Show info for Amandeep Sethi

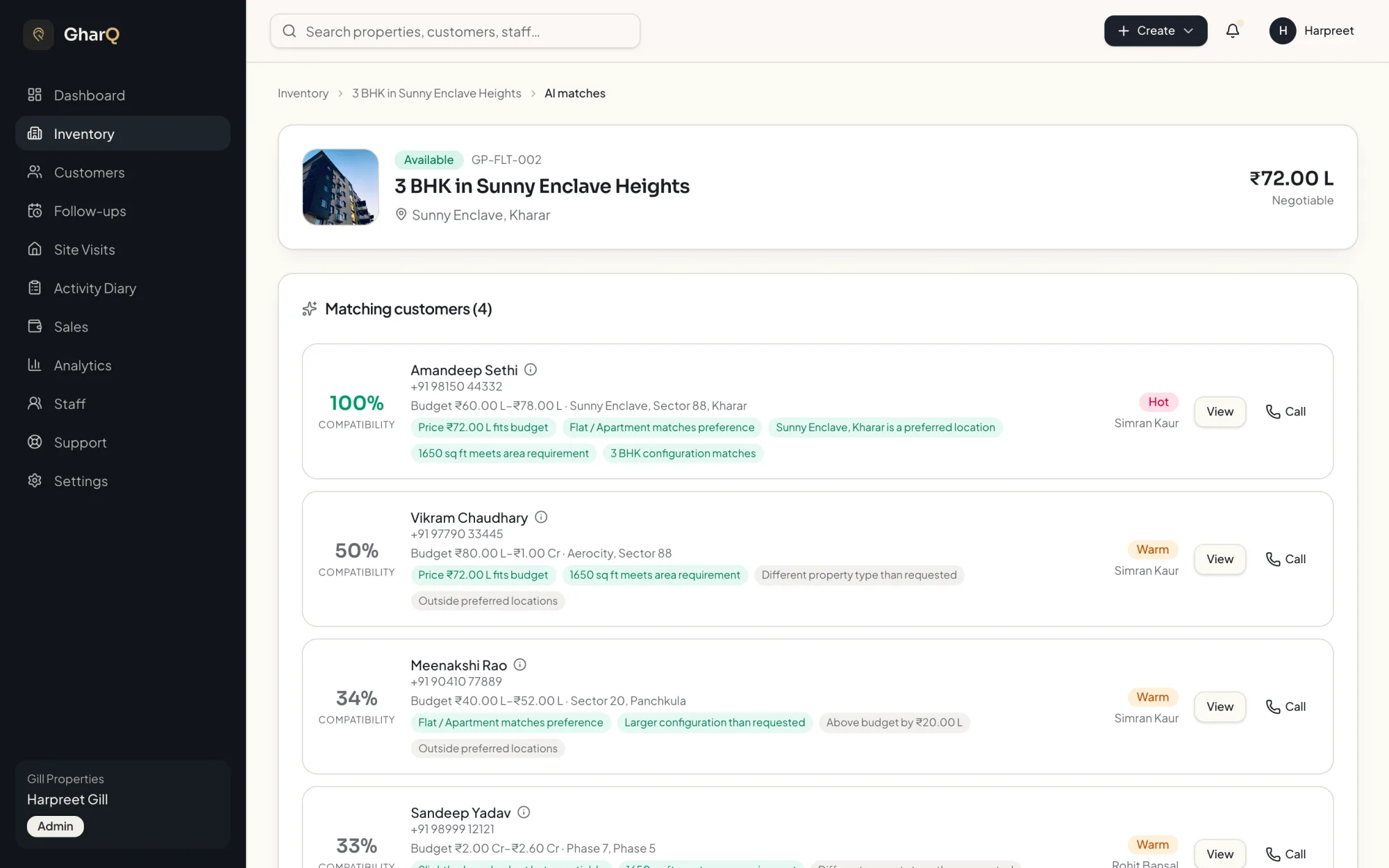pyautogui.click(x=531, y=369)
